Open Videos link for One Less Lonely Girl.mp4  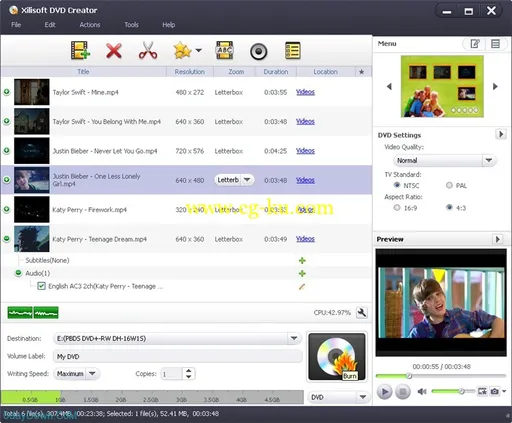(305, 180)
